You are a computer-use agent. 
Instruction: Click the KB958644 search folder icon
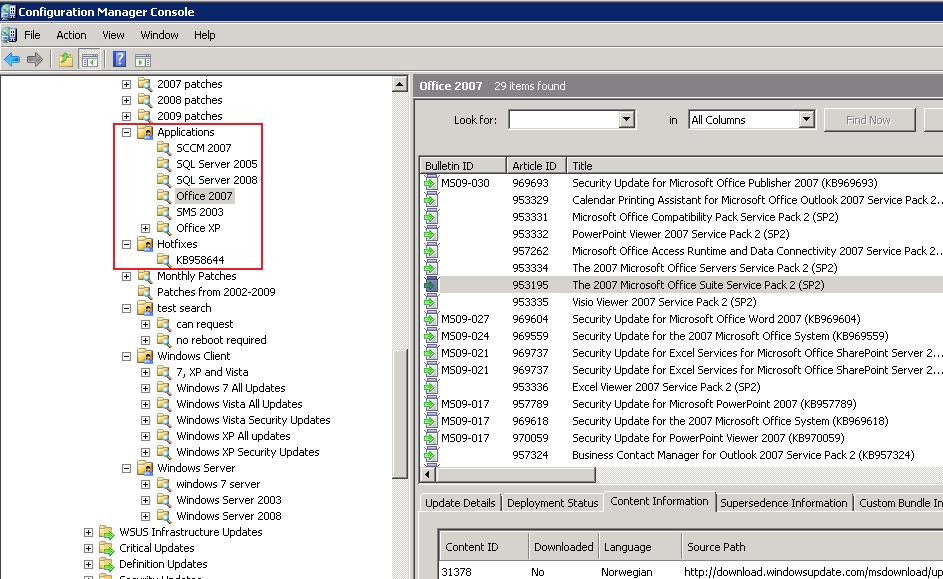164,260
